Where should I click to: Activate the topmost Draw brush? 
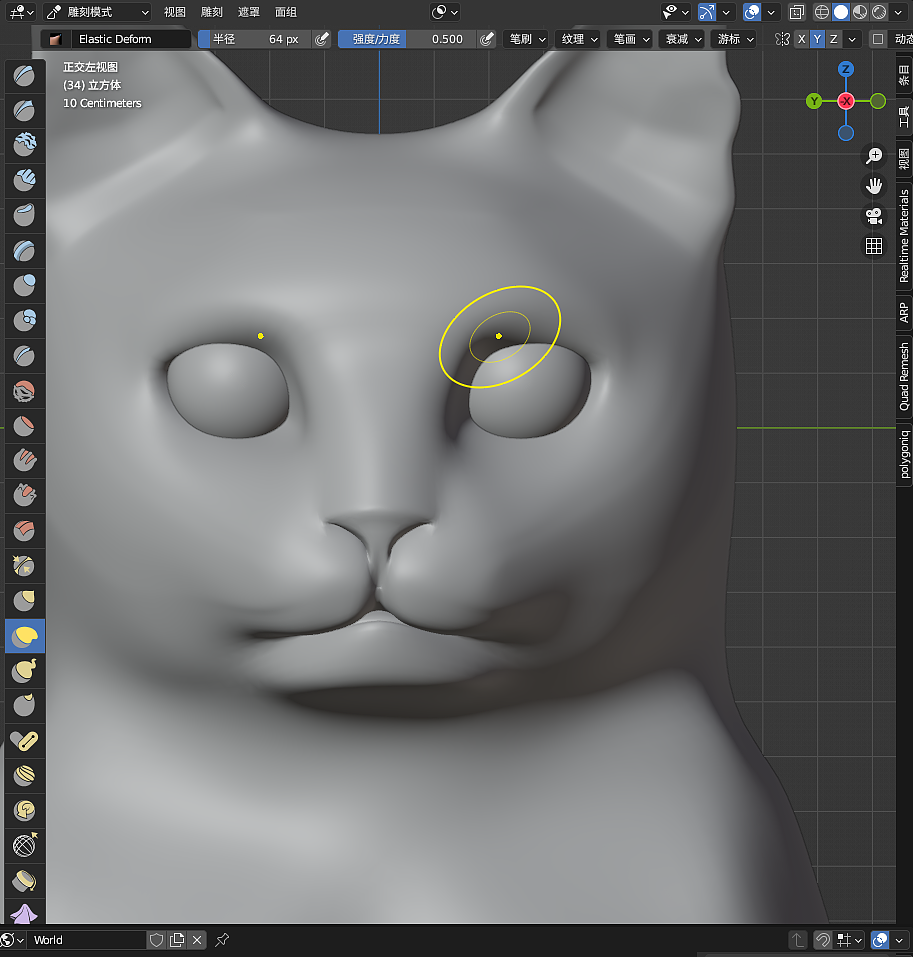tap(24, 75)
